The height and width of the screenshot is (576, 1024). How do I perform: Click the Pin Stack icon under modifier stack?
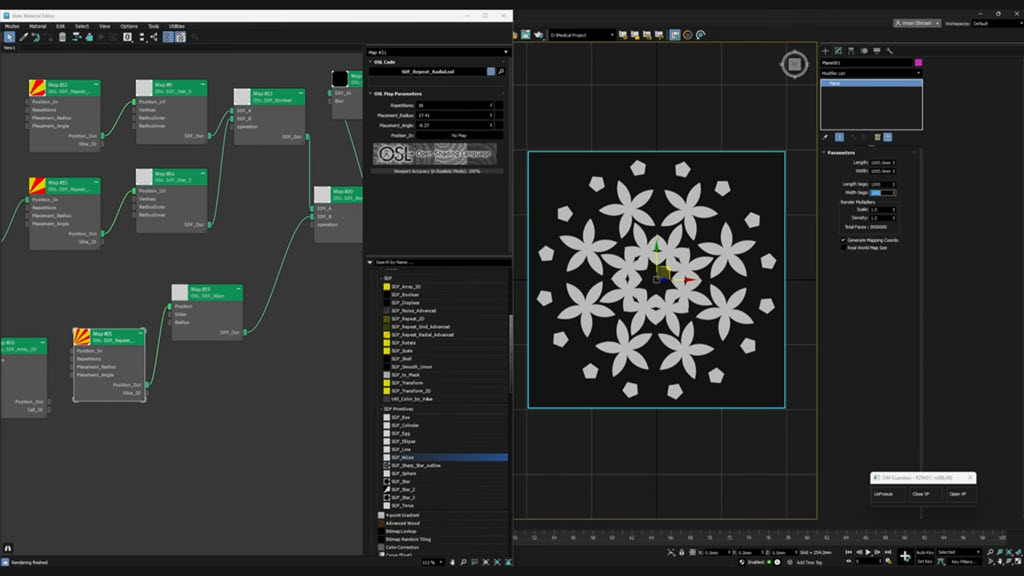[825, 137]
